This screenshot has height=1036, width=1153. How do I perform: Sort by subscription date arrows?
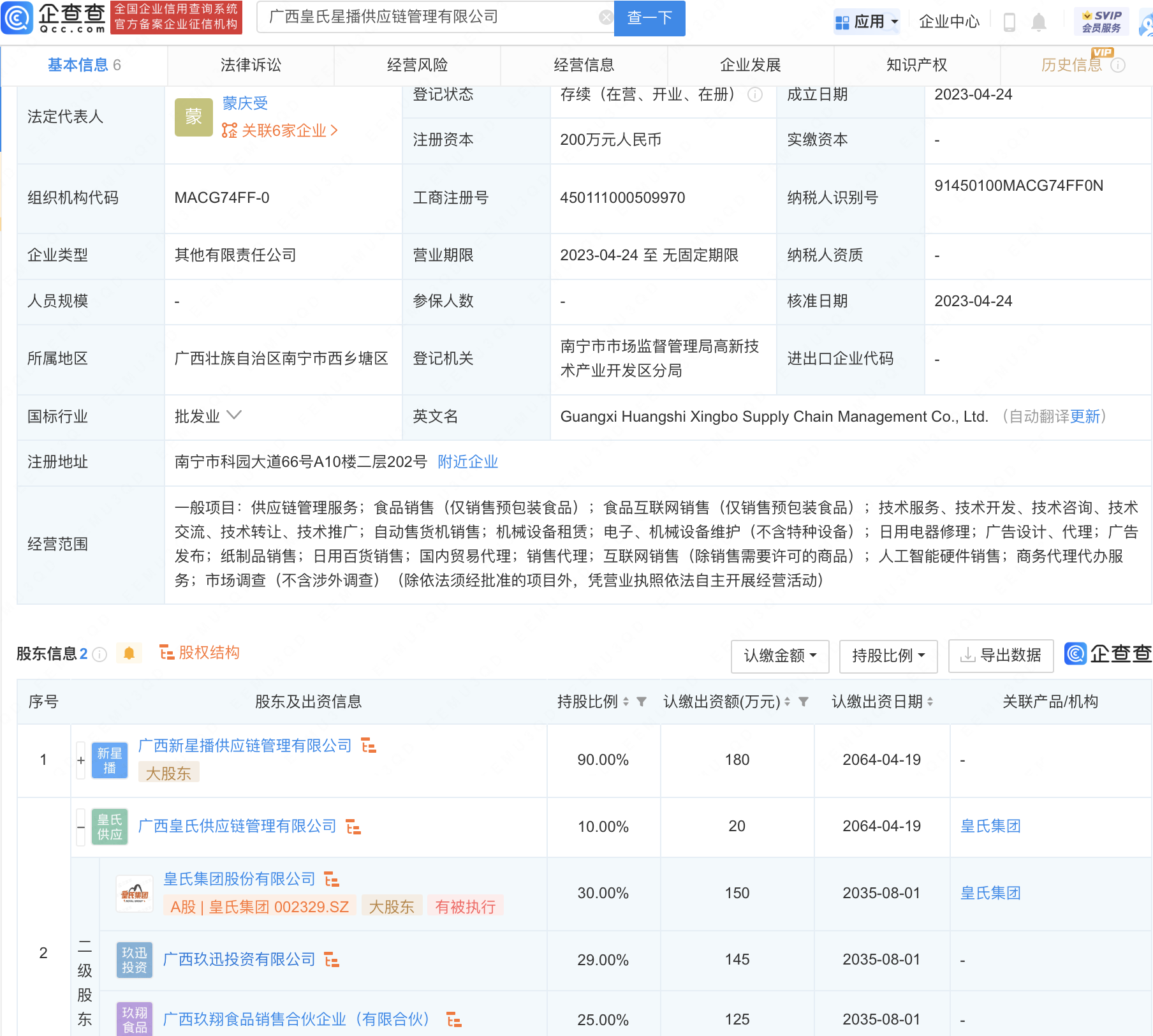point(930,702)
